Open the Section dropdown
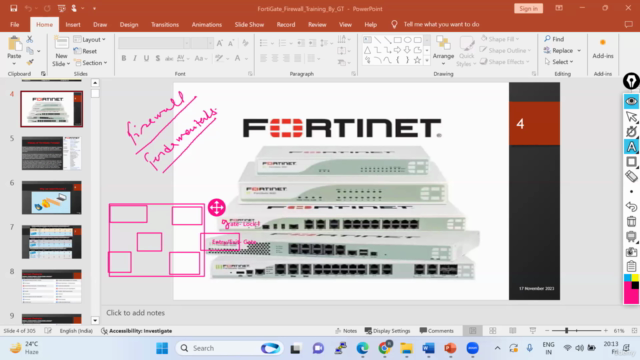 (91, 63)
